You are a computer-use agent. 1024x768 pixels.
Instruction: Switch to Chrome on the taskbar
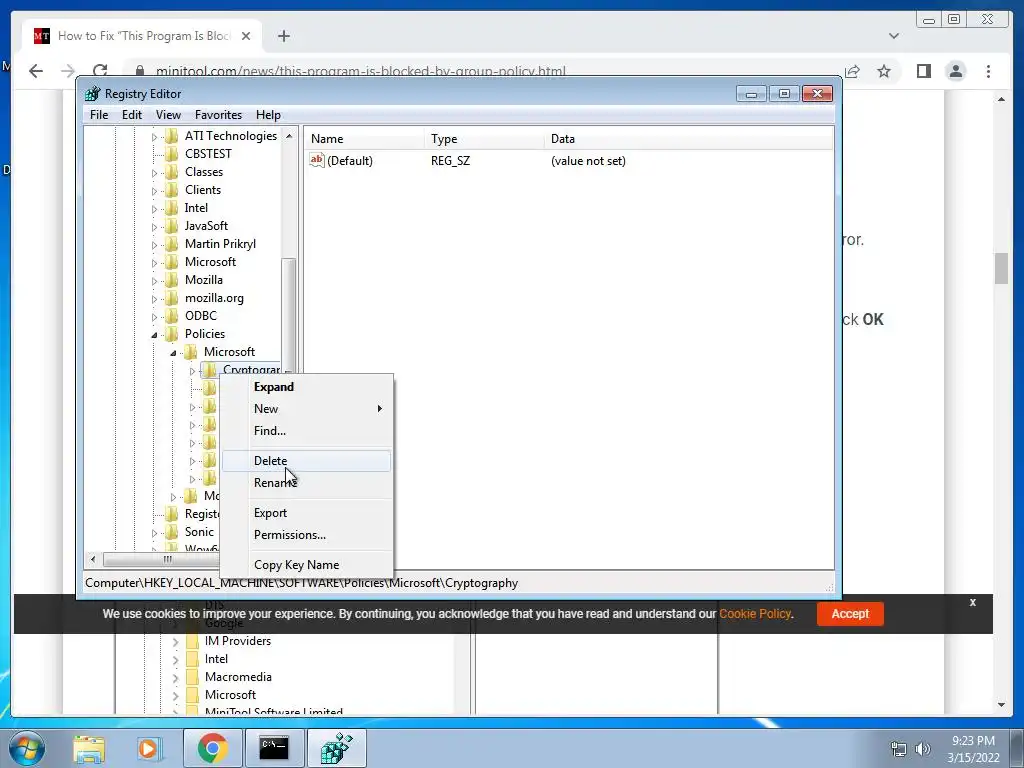(x=212, y=748)
